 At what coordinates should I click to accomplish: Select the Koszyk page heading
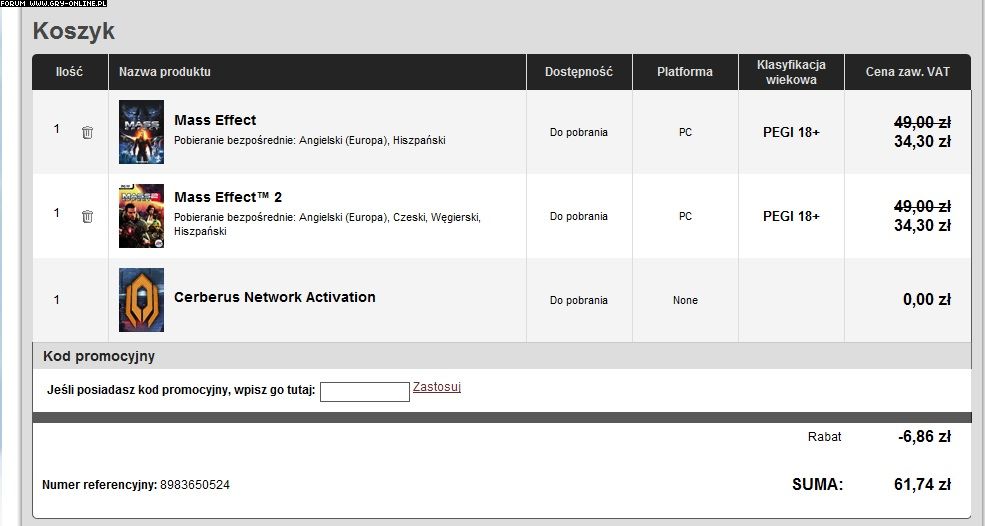73,31
